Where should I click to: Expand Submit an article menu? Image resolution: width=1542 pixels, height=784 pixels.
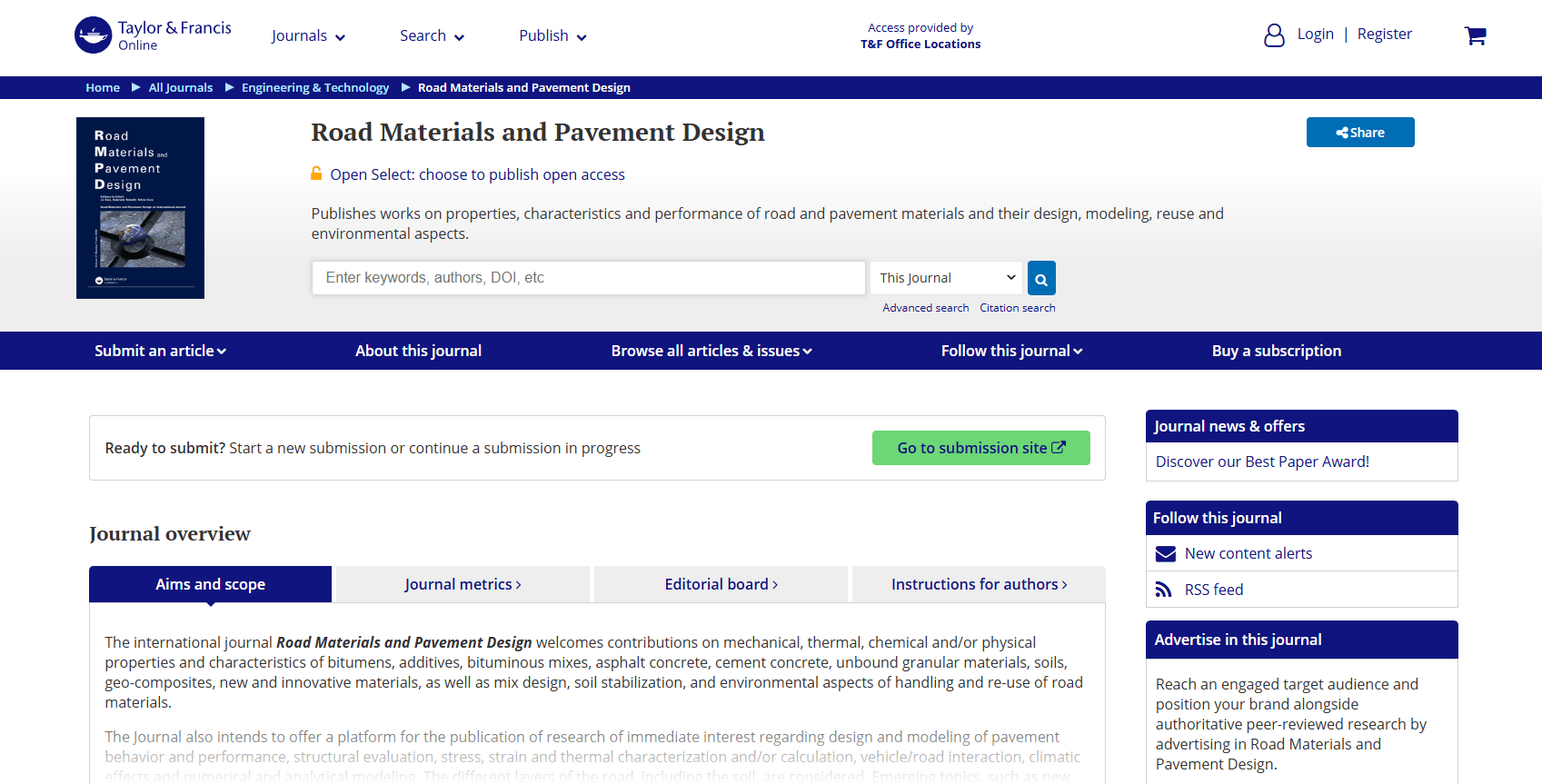(160, 351)
